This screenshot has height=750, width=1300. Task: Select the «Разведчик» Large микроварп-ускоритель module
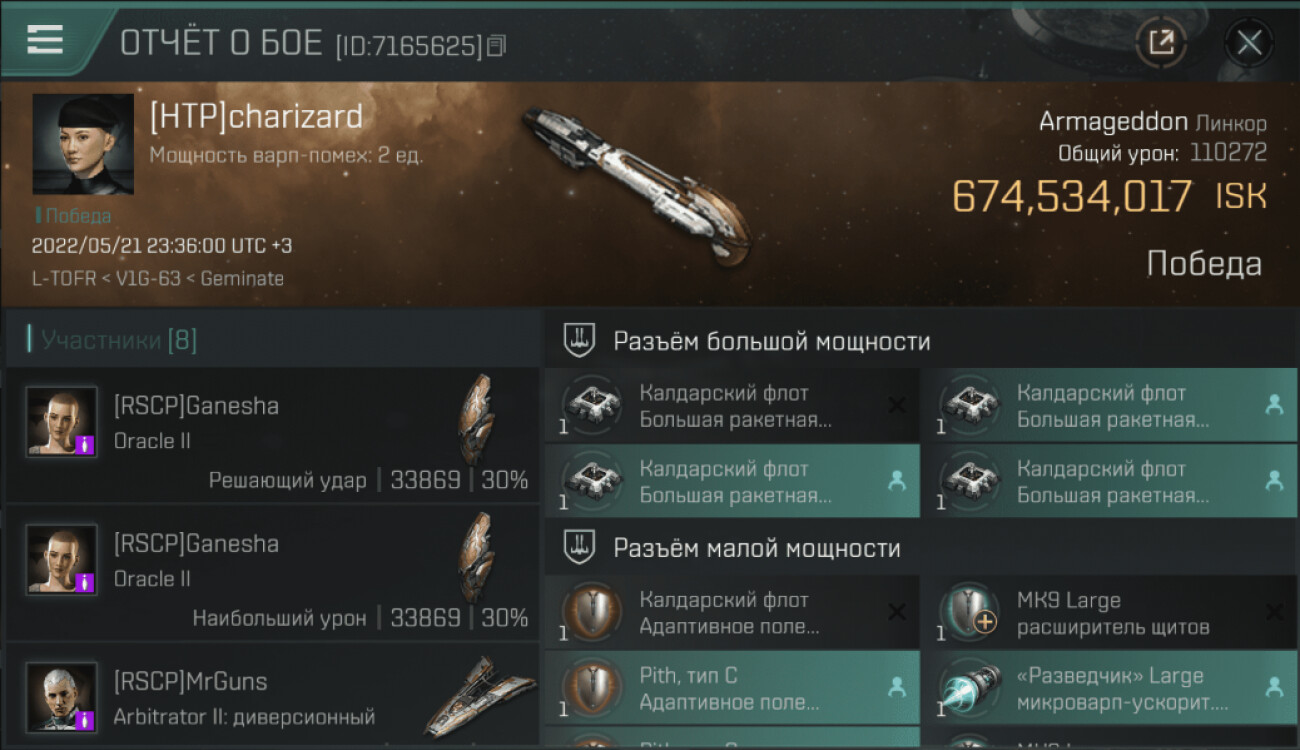[1110, 688]
